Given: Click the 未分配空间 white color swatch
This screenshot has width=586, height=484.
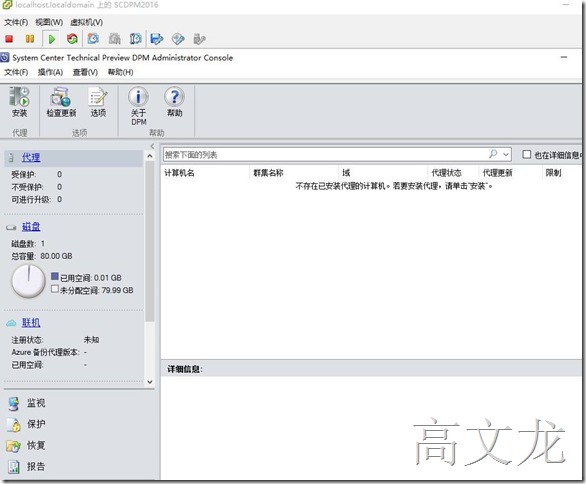Looking at the screenshot, I should coord(55,289).
